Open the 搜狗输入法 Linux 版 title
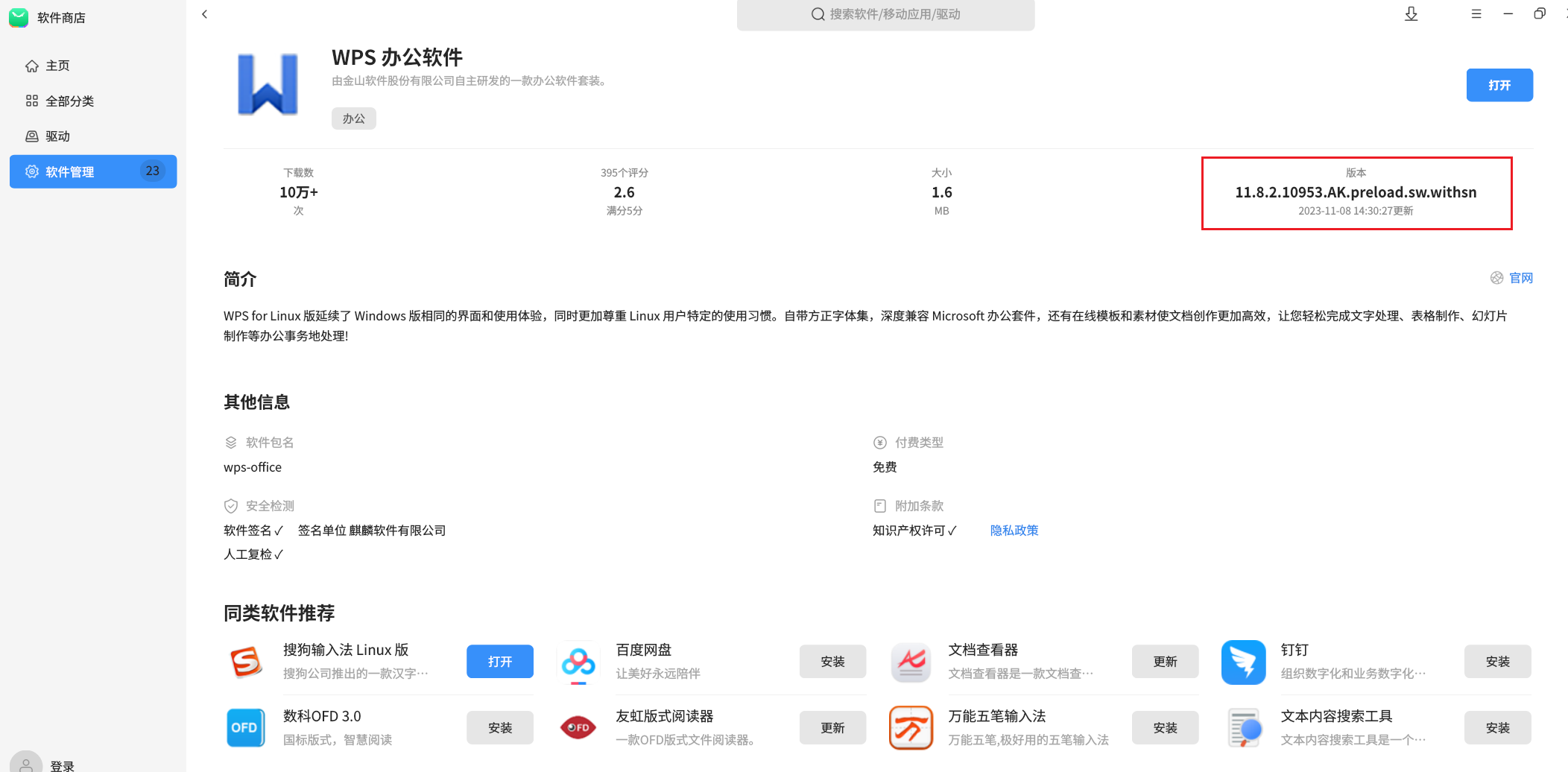Viewport: 1568px width, 772px height. point(346,650)
